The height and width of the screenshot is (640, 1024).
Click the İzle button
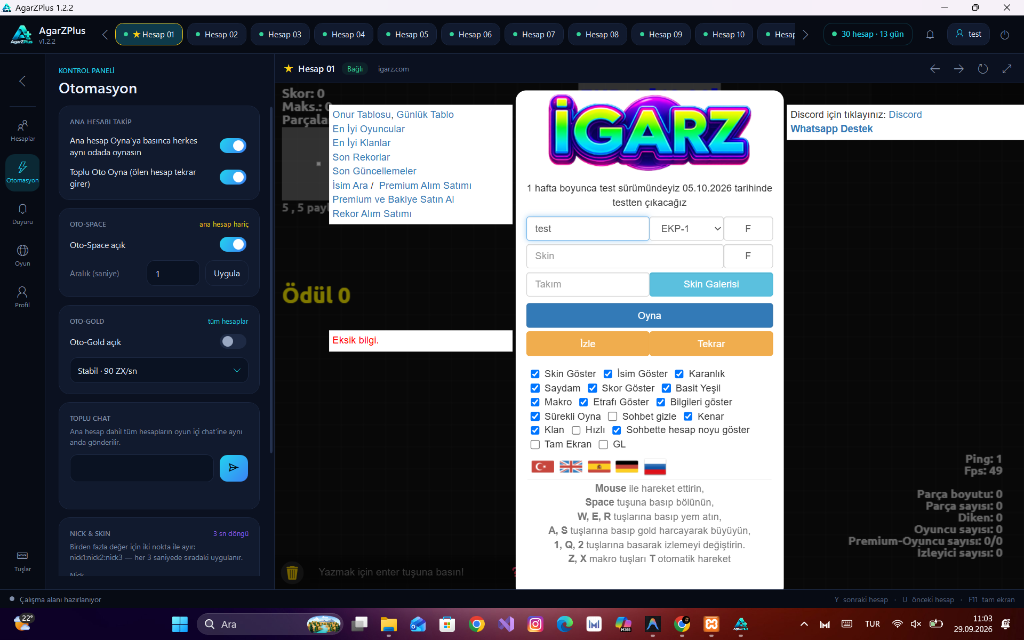click(x=588, y=344)
